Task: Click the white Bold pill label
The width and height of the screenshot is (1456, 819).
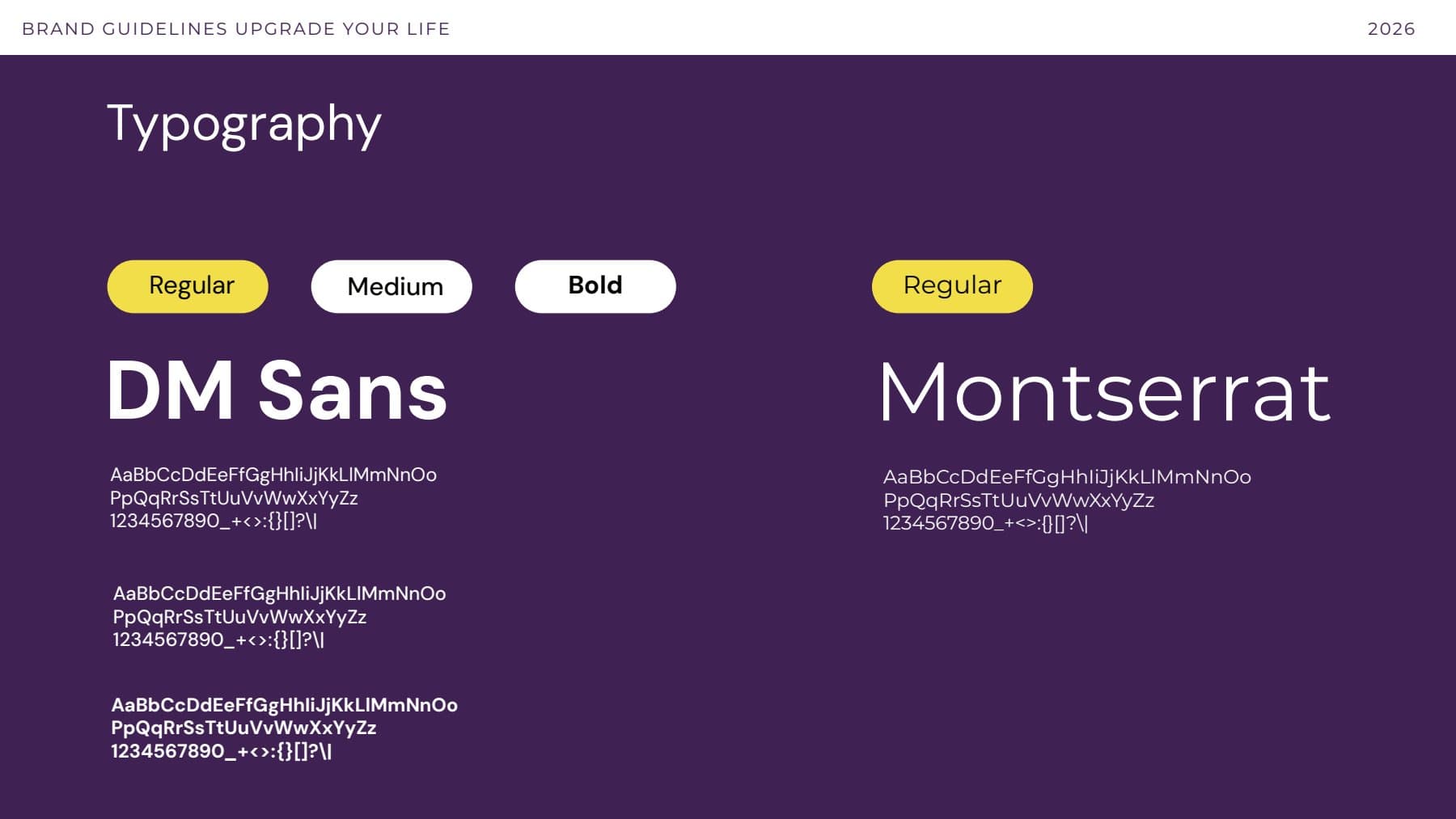Action: (595, 286)
